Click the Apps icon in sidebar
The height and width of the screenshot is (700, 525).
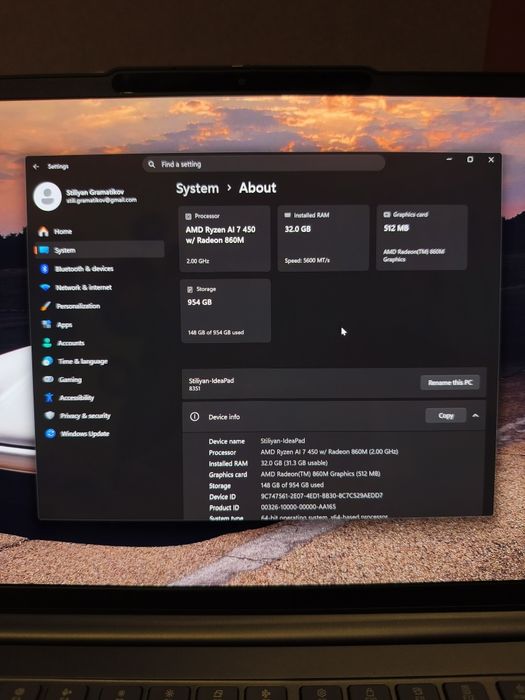[x=46, y=325]
